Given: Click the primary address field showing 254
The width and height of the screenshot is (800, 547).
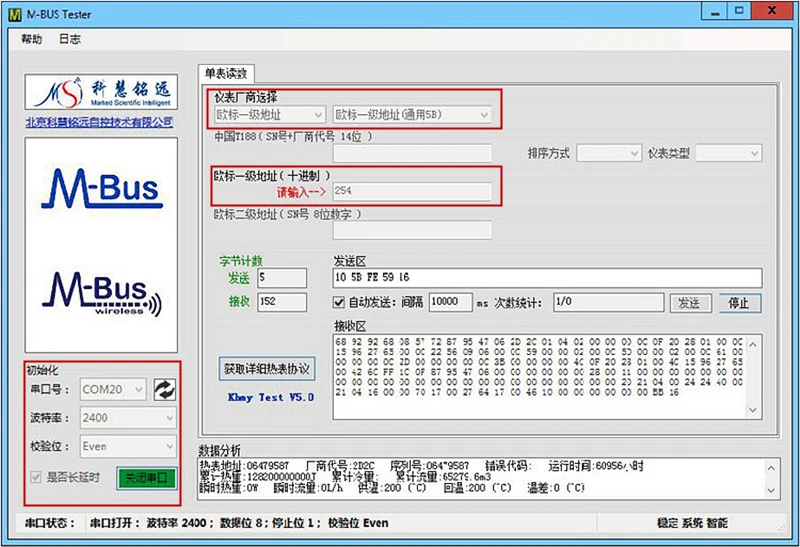Looking at the screenshot, I should click(412, 191).
